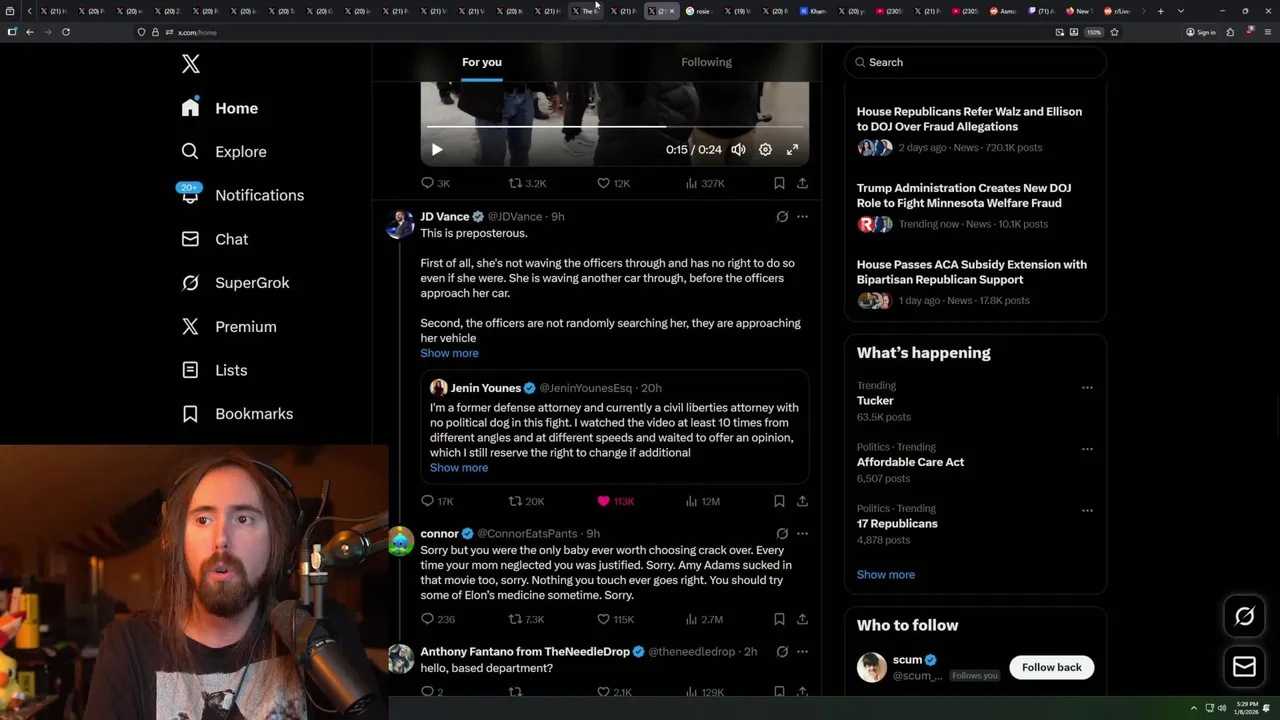Click the Search input field

(x=976, y=62)
